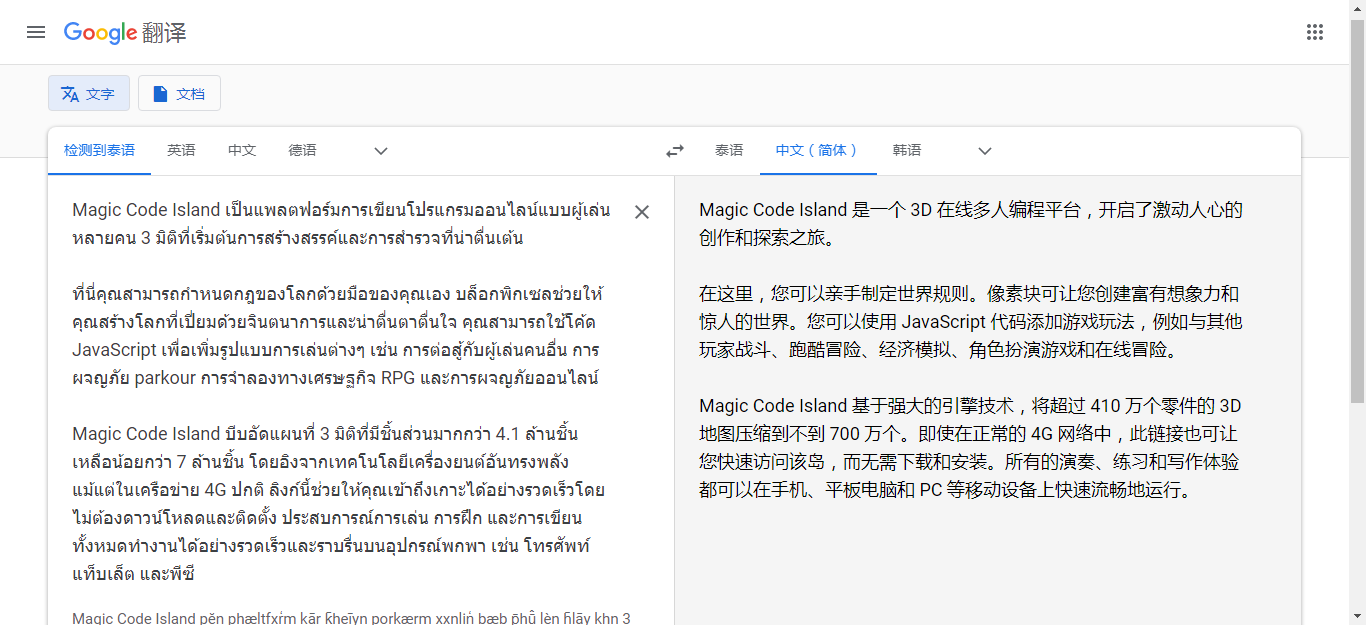The height and width of the screenshot is (625, 1366).
Task: Swap source and target languages
Action: (x=675, y=151)
